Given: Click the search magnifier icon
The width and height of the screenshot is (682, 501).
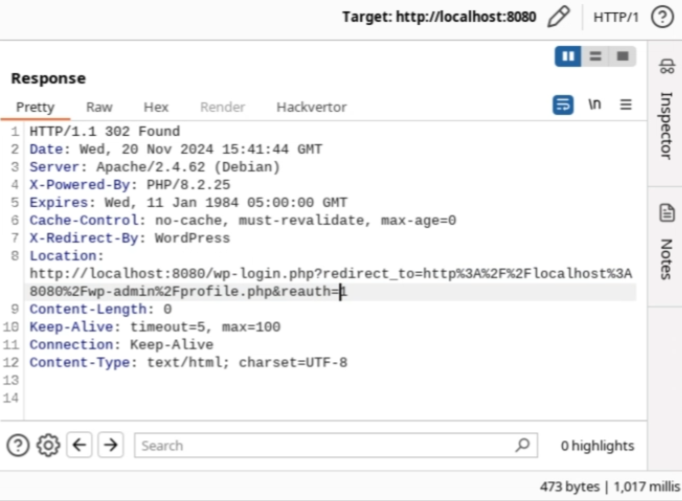Looking at the screenshot, I should (x=522, y=445).
